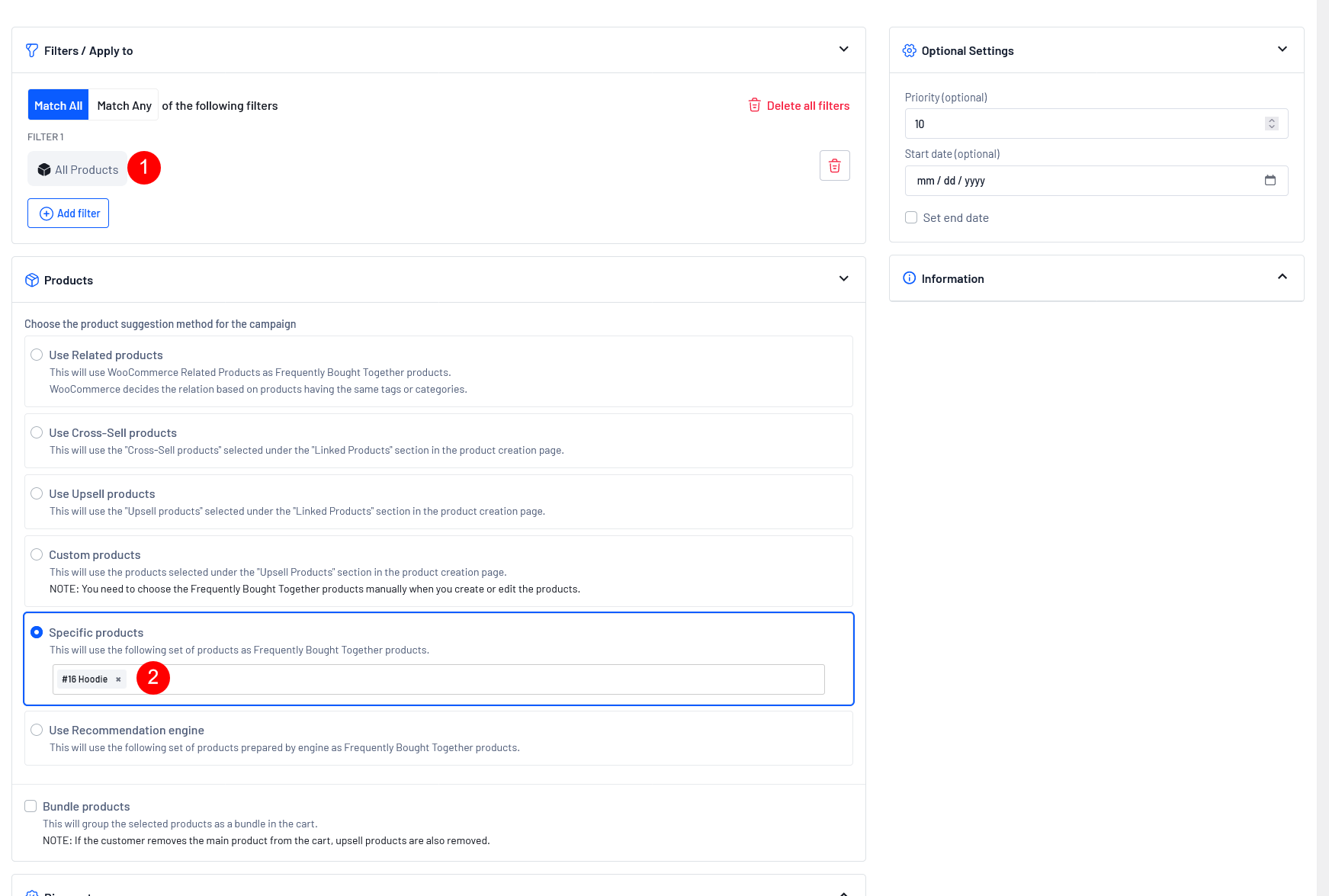This screenshot has height=896, width=1329.
Task: Click the cube icon in All Products
Action: coord(44,169)
